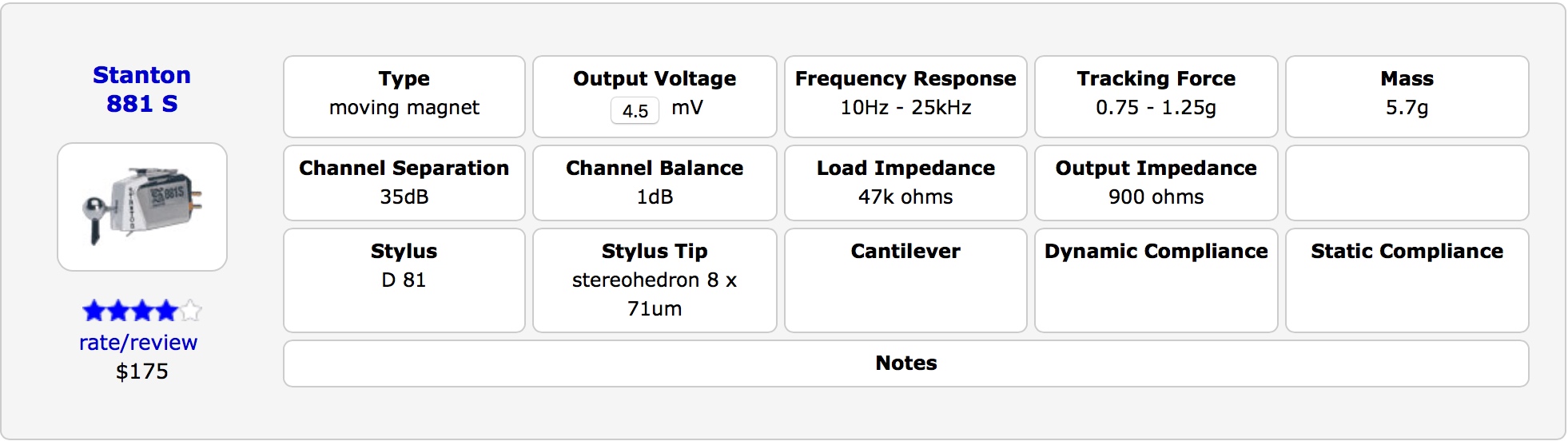Image resolution: width=1568 pixels, height=441 pixels.
Task: Open the Stanton 881 S product link
Action: [x=142, y=89]
